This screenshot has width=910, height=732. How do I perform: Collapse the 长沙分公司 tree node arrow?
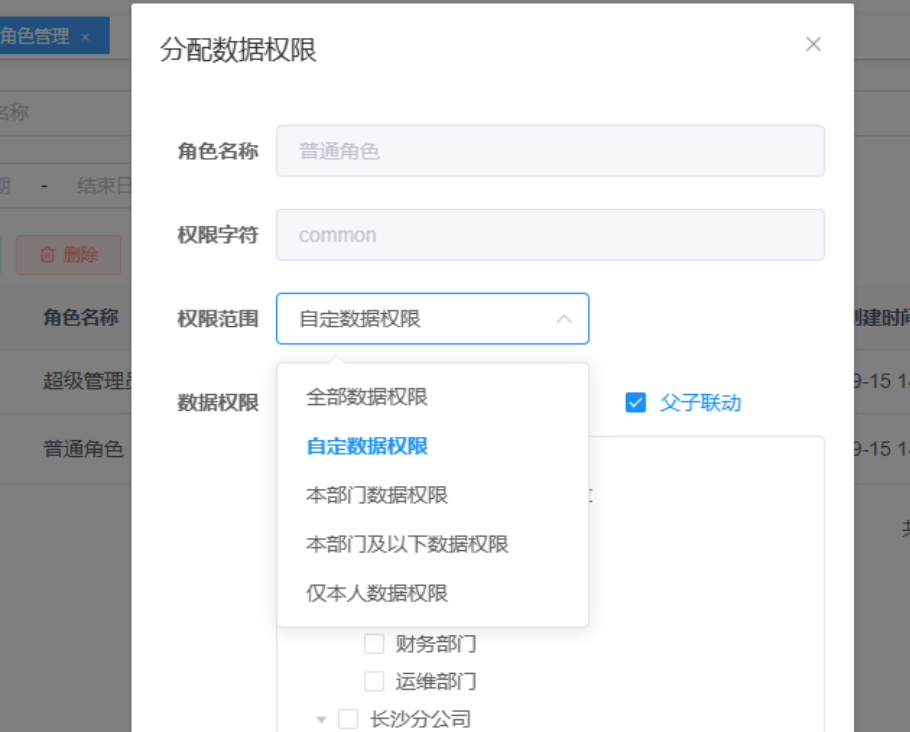click(x=321, y=720)
